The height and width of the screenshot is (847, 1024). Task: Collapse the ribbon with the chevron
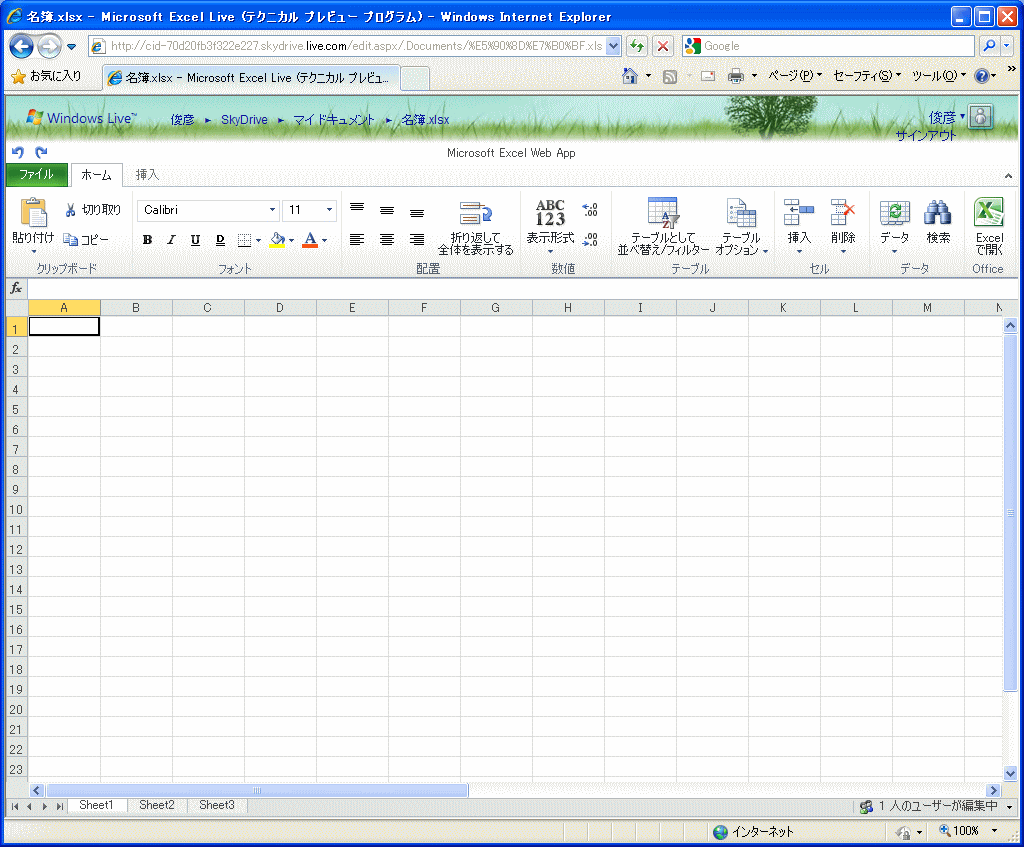1008,176
